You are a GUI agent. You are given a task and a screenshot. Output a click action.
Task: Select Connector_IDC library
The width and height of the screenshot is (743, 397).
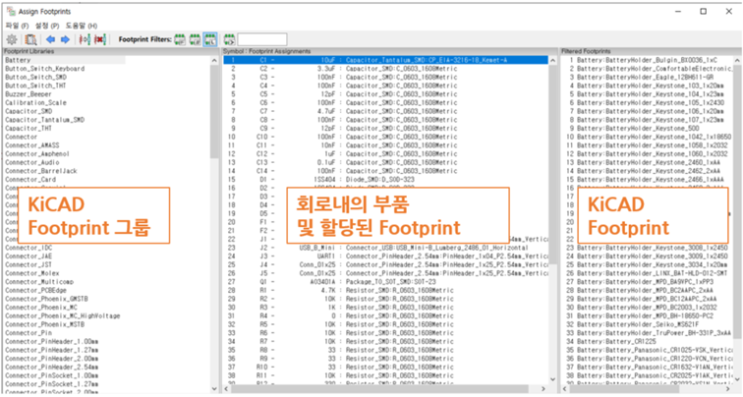click(x=29, y=248)
